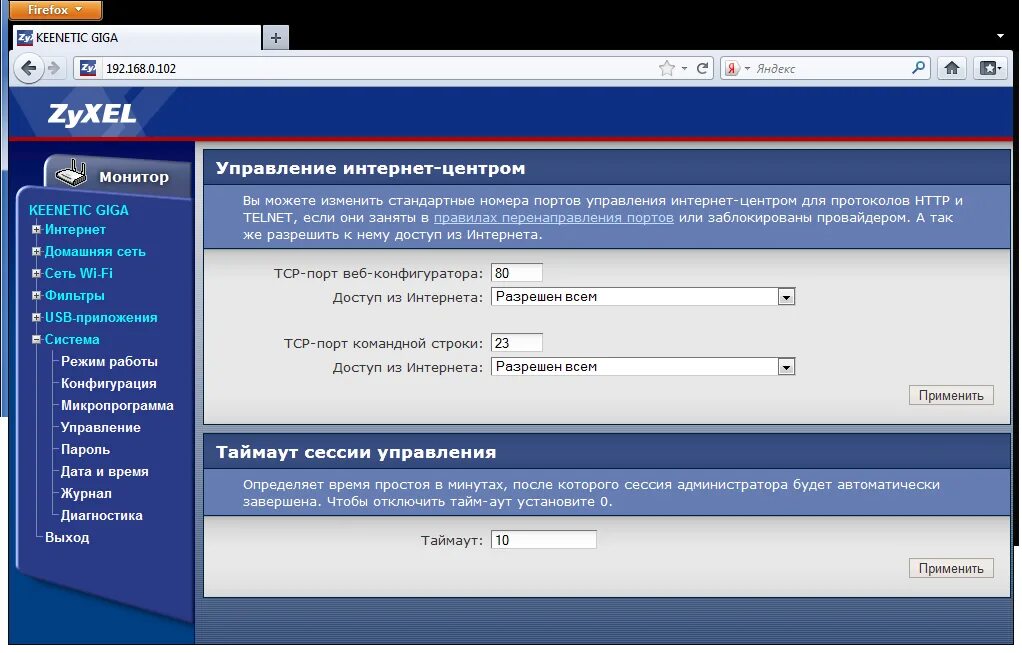Image resolution: width=1022 pixels, height=653 pixels.
Task: Select Пароль in the Система menu
Action: 85,450
